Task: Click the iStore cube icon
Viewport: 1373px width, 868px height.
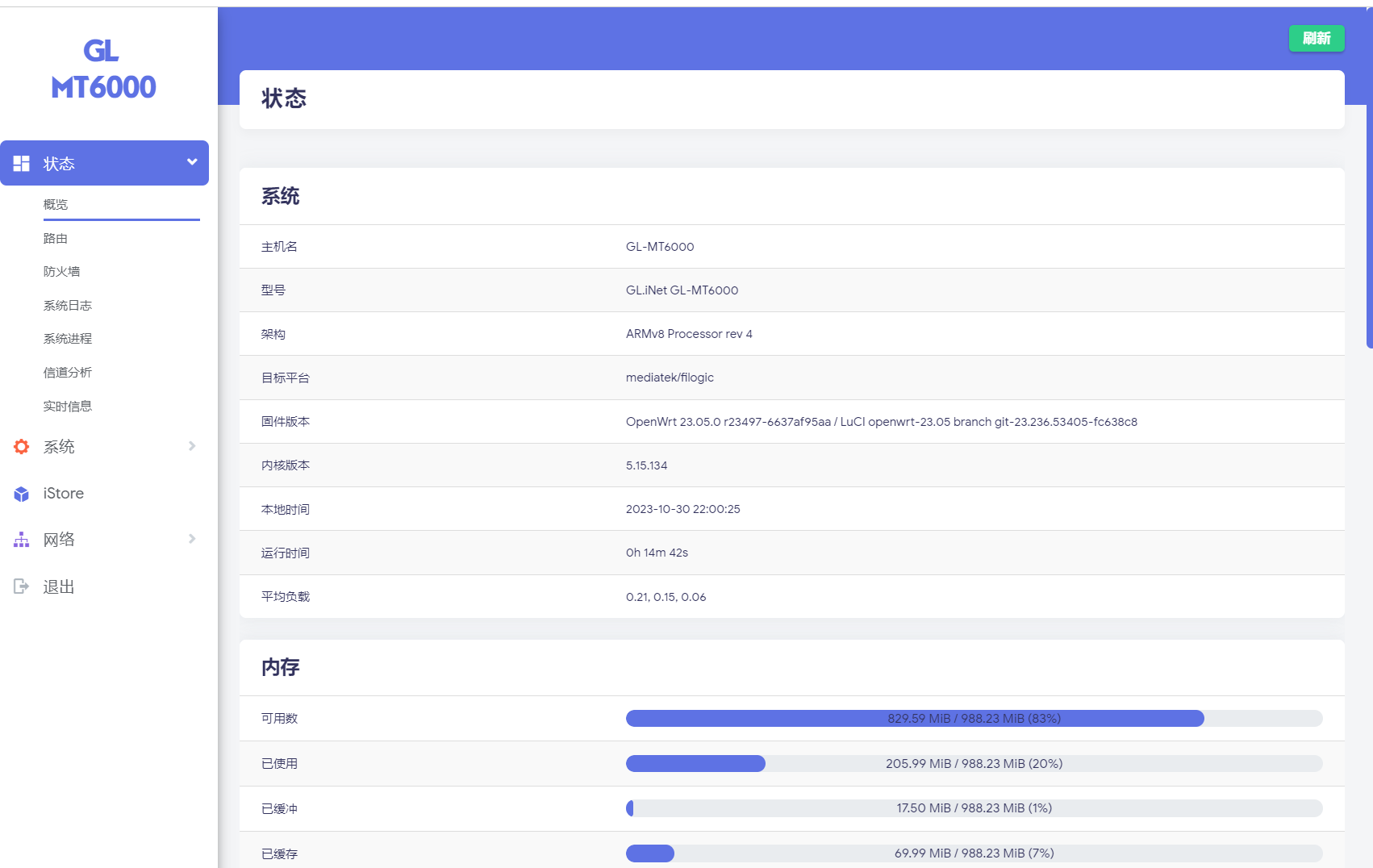Action: pos(22,494)
